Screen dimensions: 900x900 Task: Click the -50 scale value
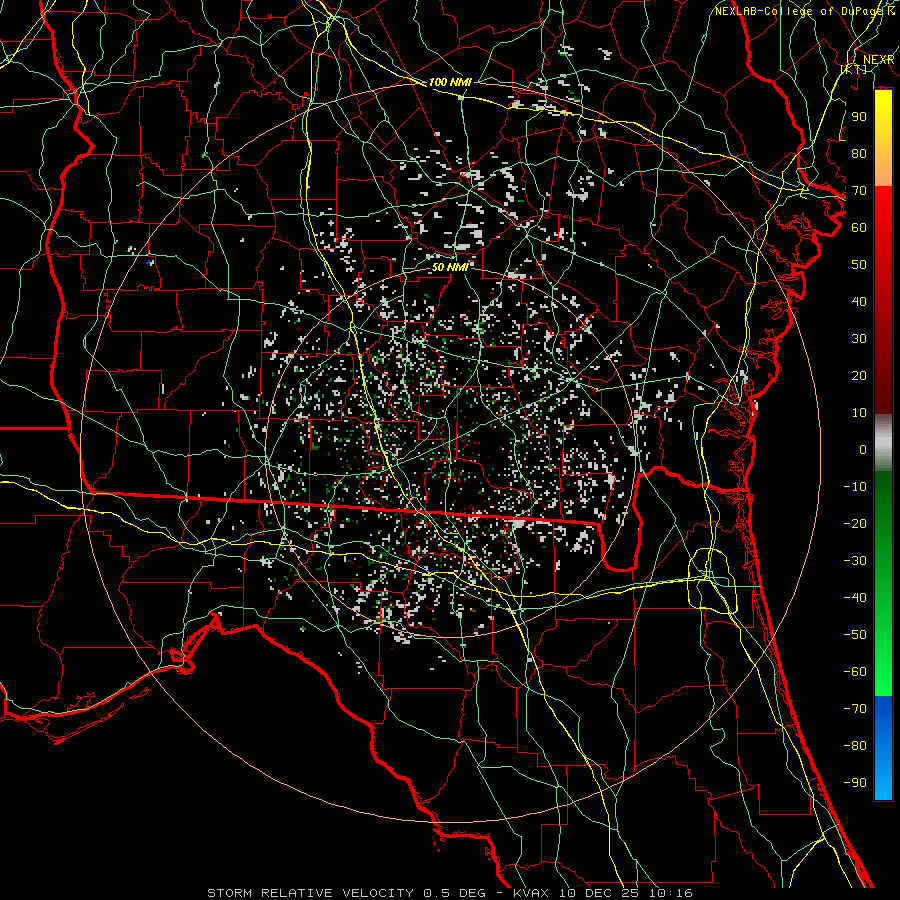pos(855,635)
